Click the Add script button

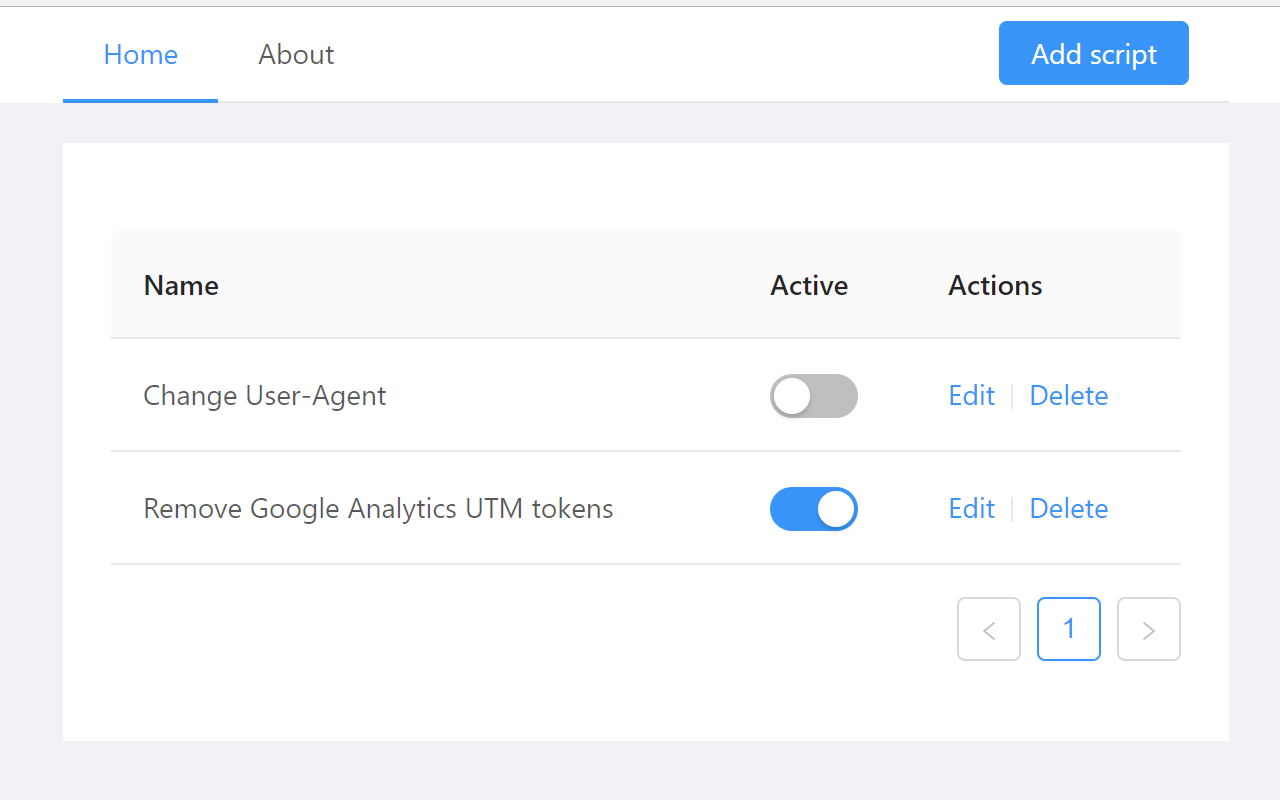1094,53
